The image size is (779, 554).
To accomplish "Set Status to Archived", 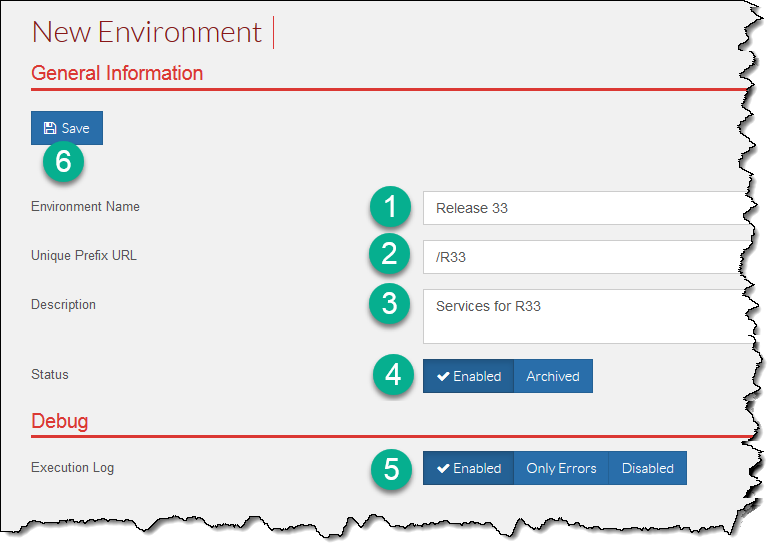I will click(553, 376).
